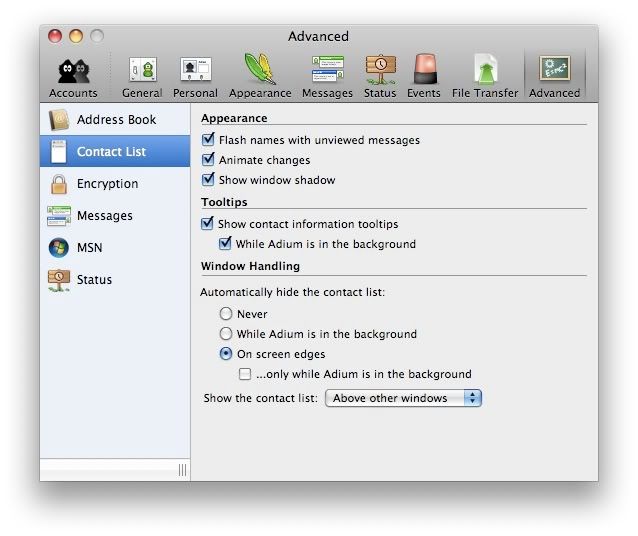Select MSN in the sidebar list
This screenshot has width=638, height=536.
tap(89, 248)
